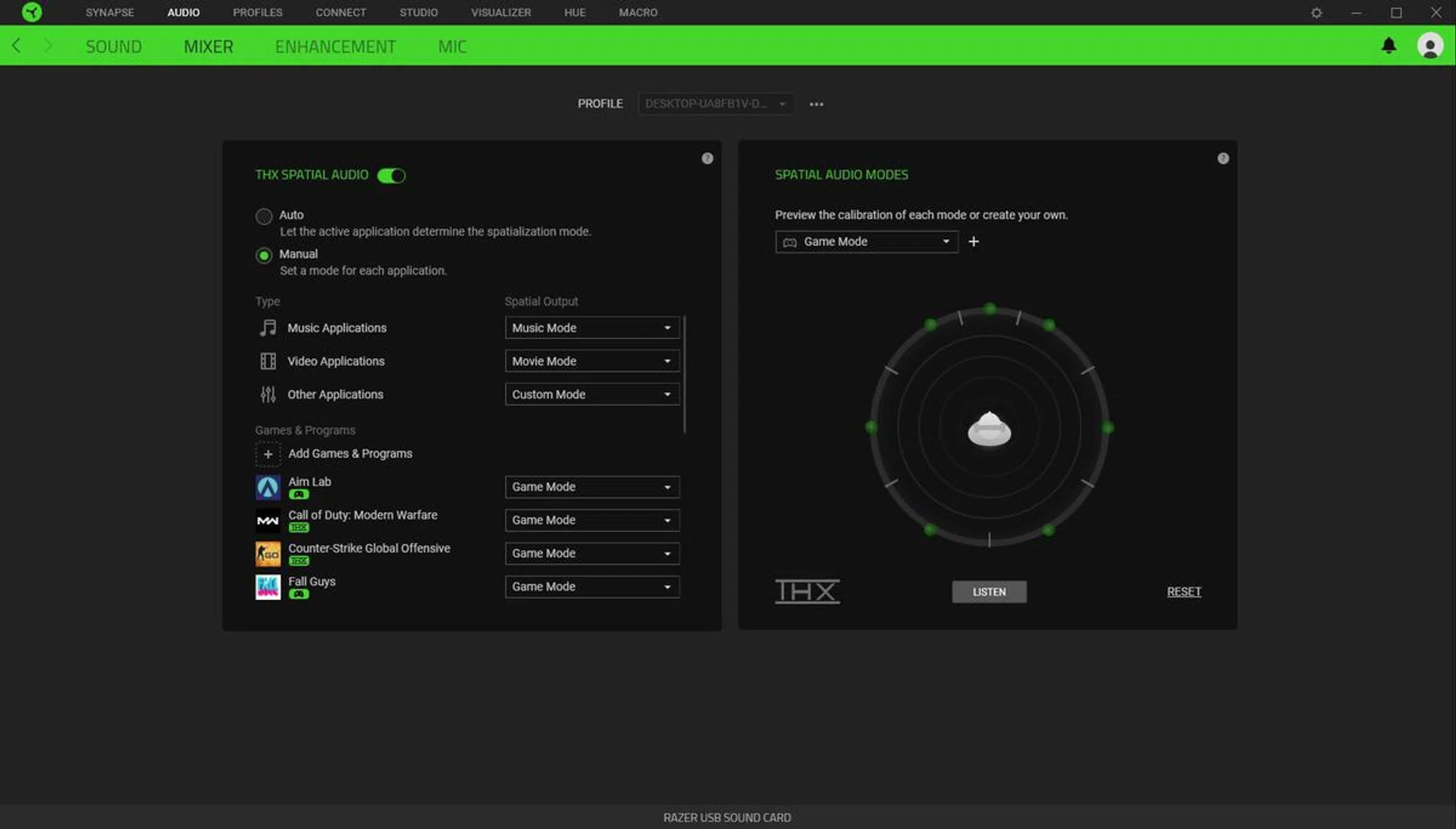Open the user account avatar
This screenshot has width=1456, height=829.
point(1429,46)
